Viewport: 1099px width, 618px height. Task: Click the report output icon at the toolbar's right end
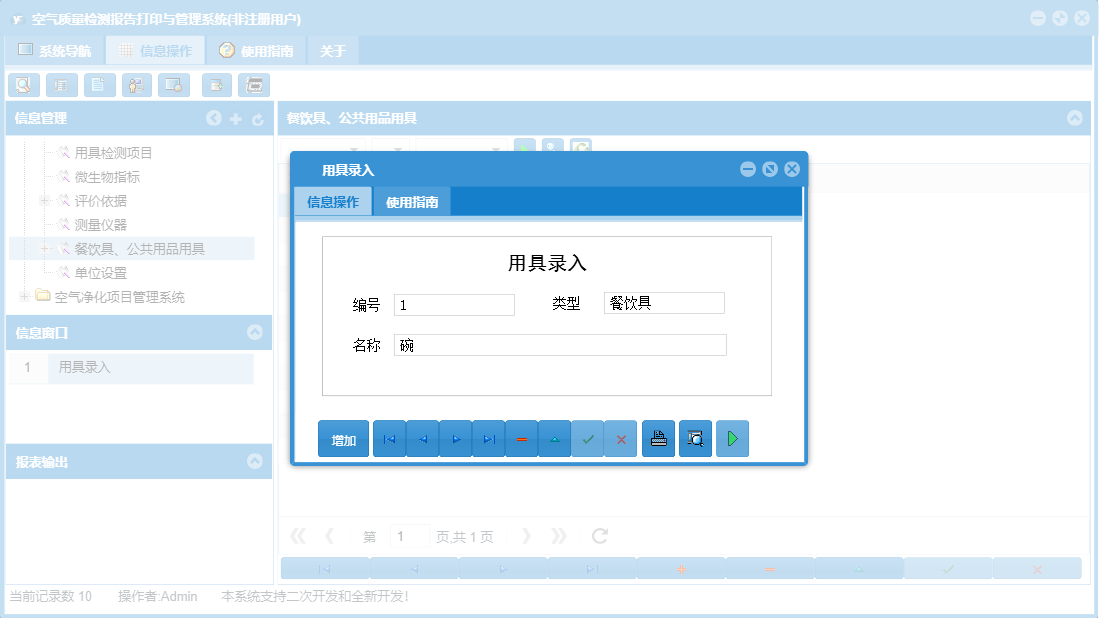tap(255, 85)
